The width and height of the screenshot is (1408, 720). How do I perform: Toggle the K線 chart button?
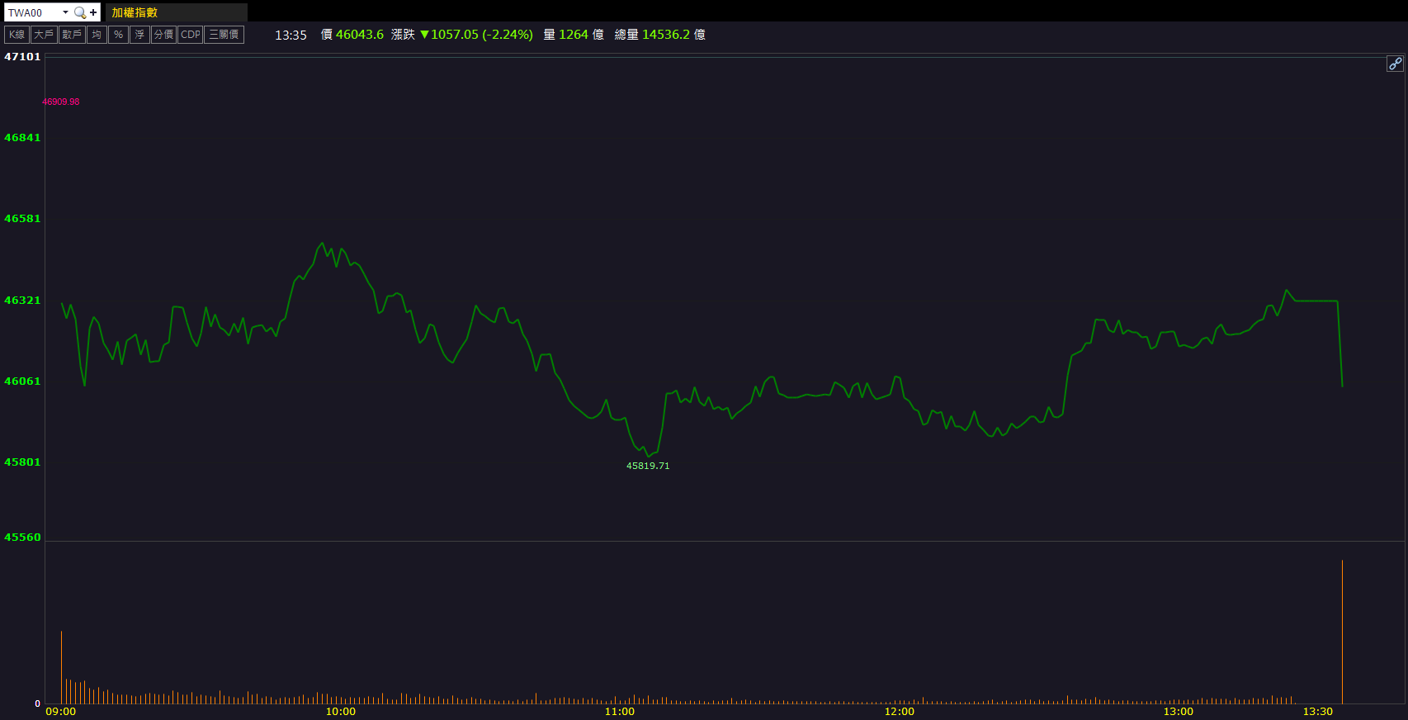16,34
